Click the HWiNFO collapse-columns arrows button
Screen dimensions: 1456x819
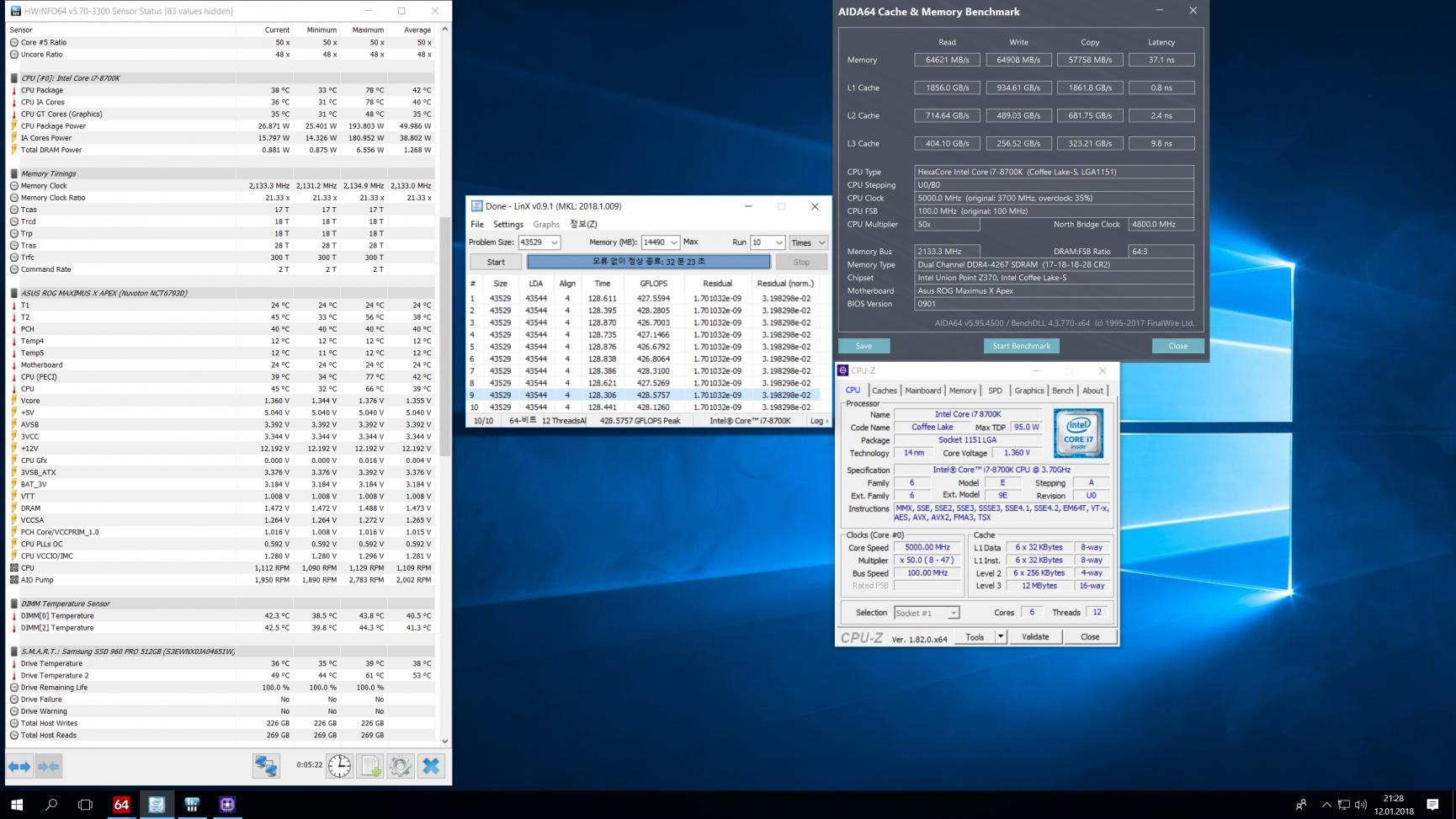[49, 766]
